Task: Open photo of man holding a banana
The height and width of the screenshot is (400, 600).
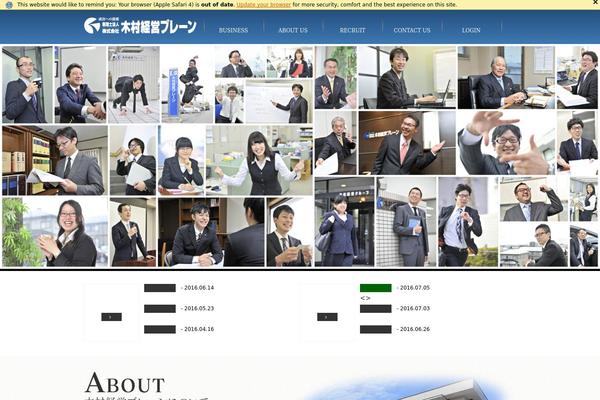Action: coord(133,160)
